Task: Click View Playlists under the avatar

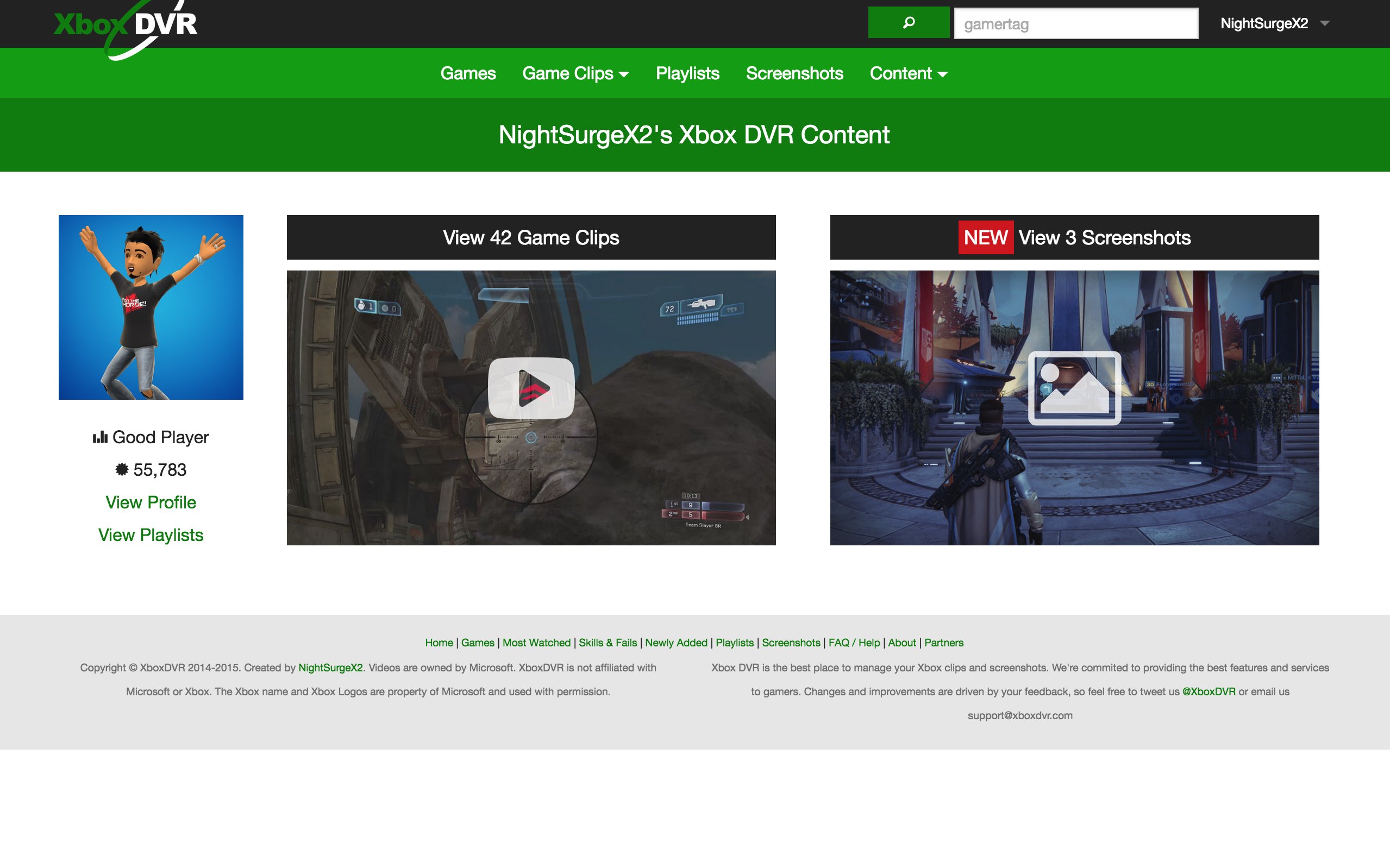Action: (151, 534)
